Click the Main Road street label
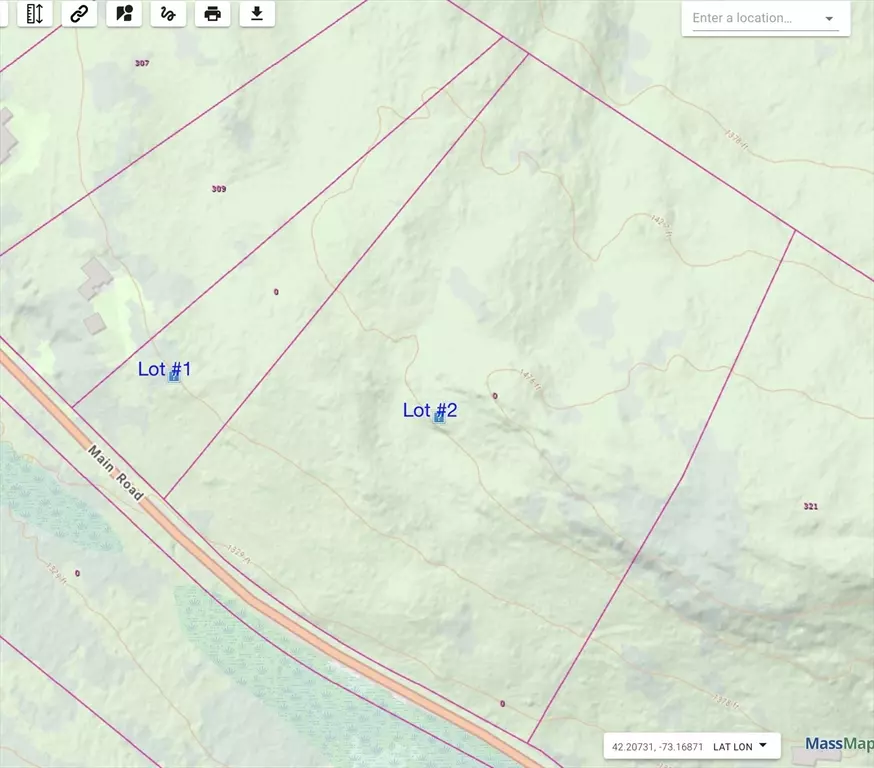 (x=116, y=473)
